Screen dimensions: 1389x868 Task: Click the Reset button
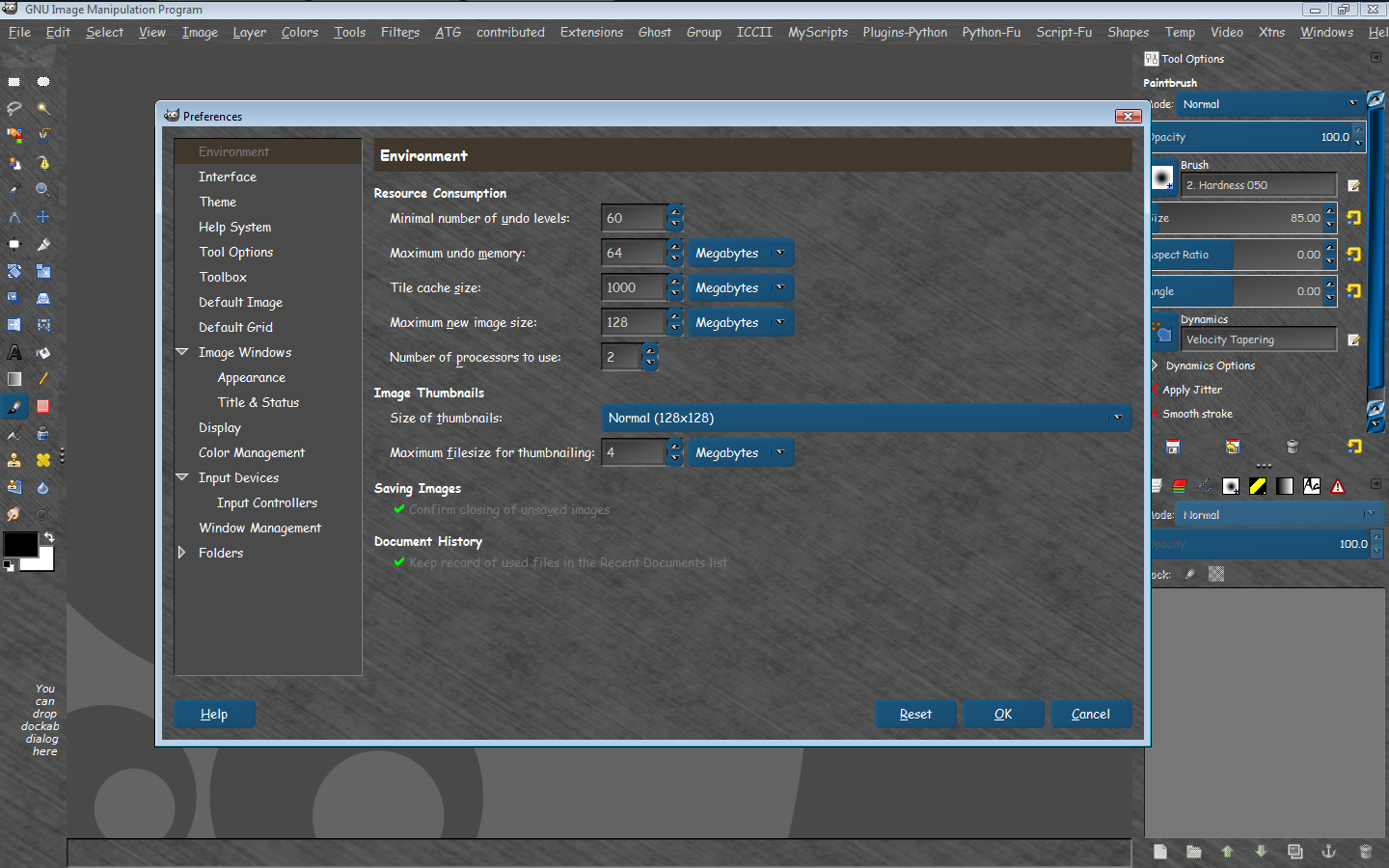915,715
